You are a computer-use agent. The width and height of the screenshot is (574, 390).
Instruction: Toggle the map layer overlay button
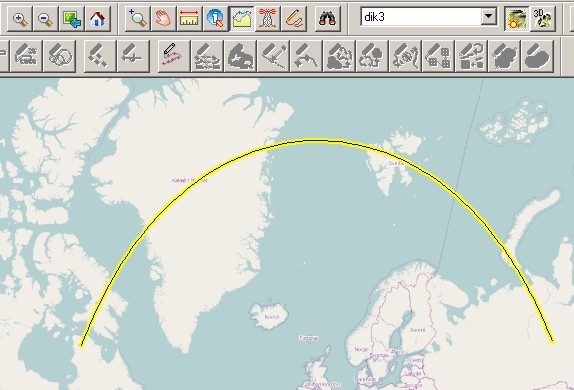pos(516,18)
